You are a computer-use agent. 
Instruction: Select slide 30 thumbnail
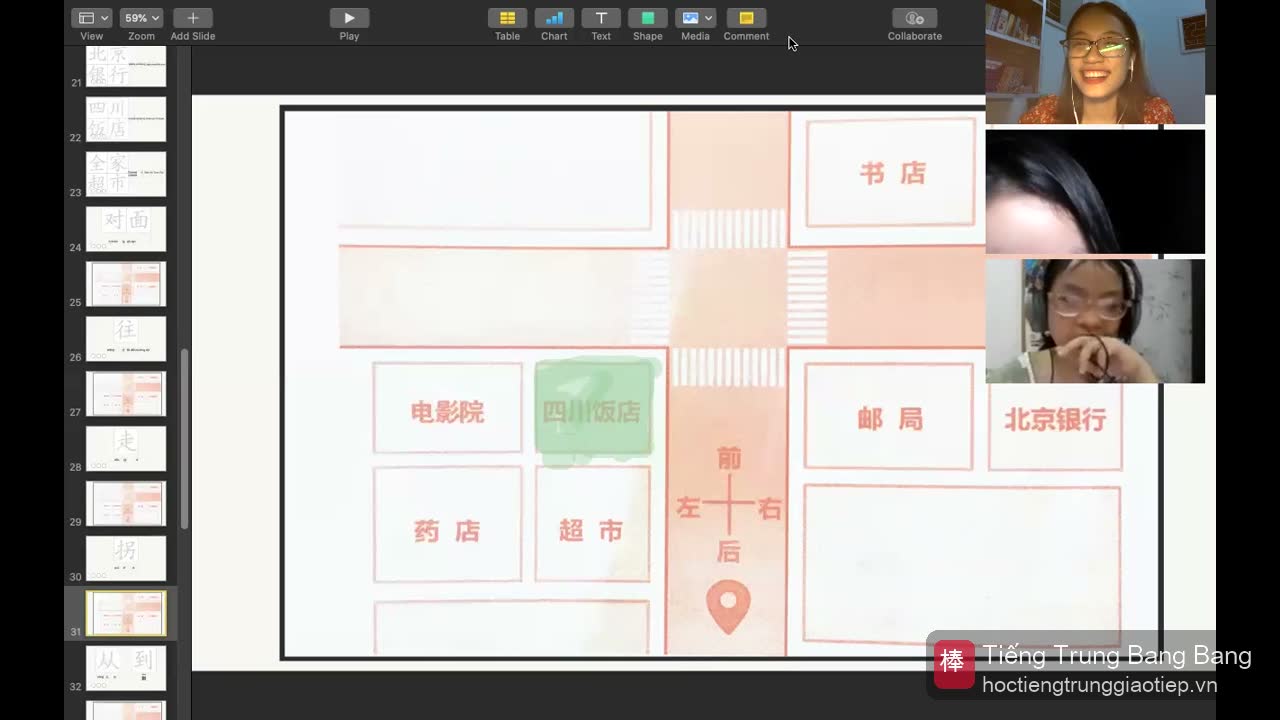point(126,559)
